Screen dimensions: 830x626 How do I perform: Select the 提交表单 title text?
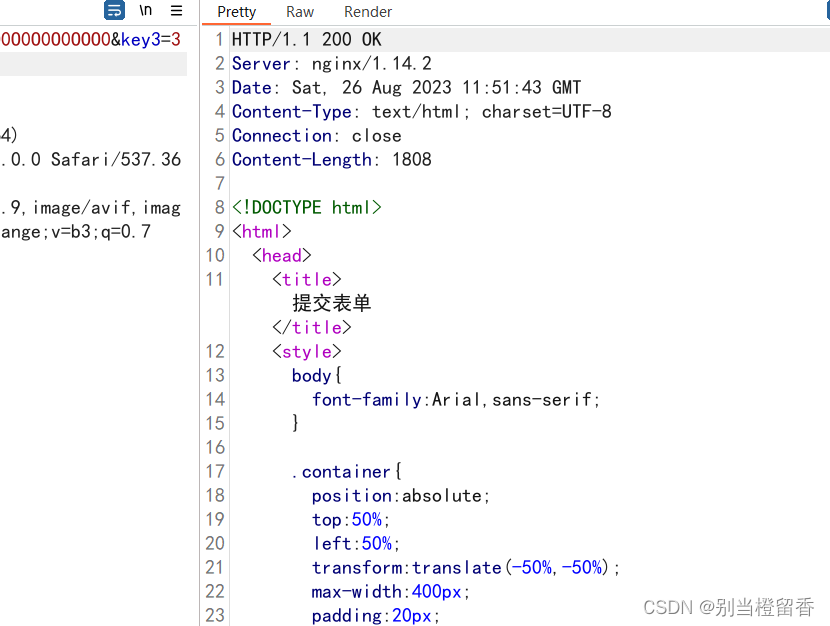pos(332,303)
